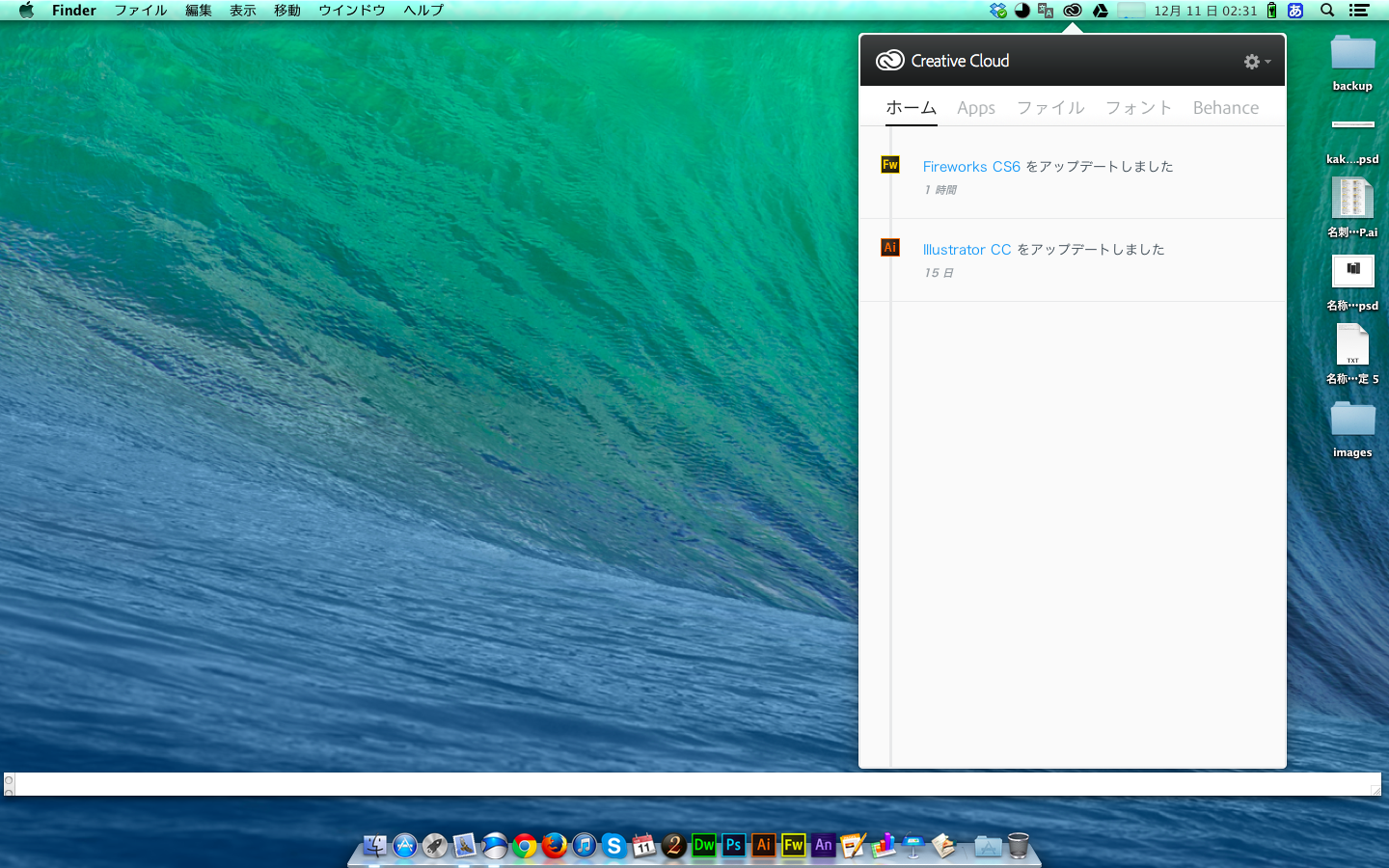
Task: Click the Illustrator CC link
Action: (967, 250)
